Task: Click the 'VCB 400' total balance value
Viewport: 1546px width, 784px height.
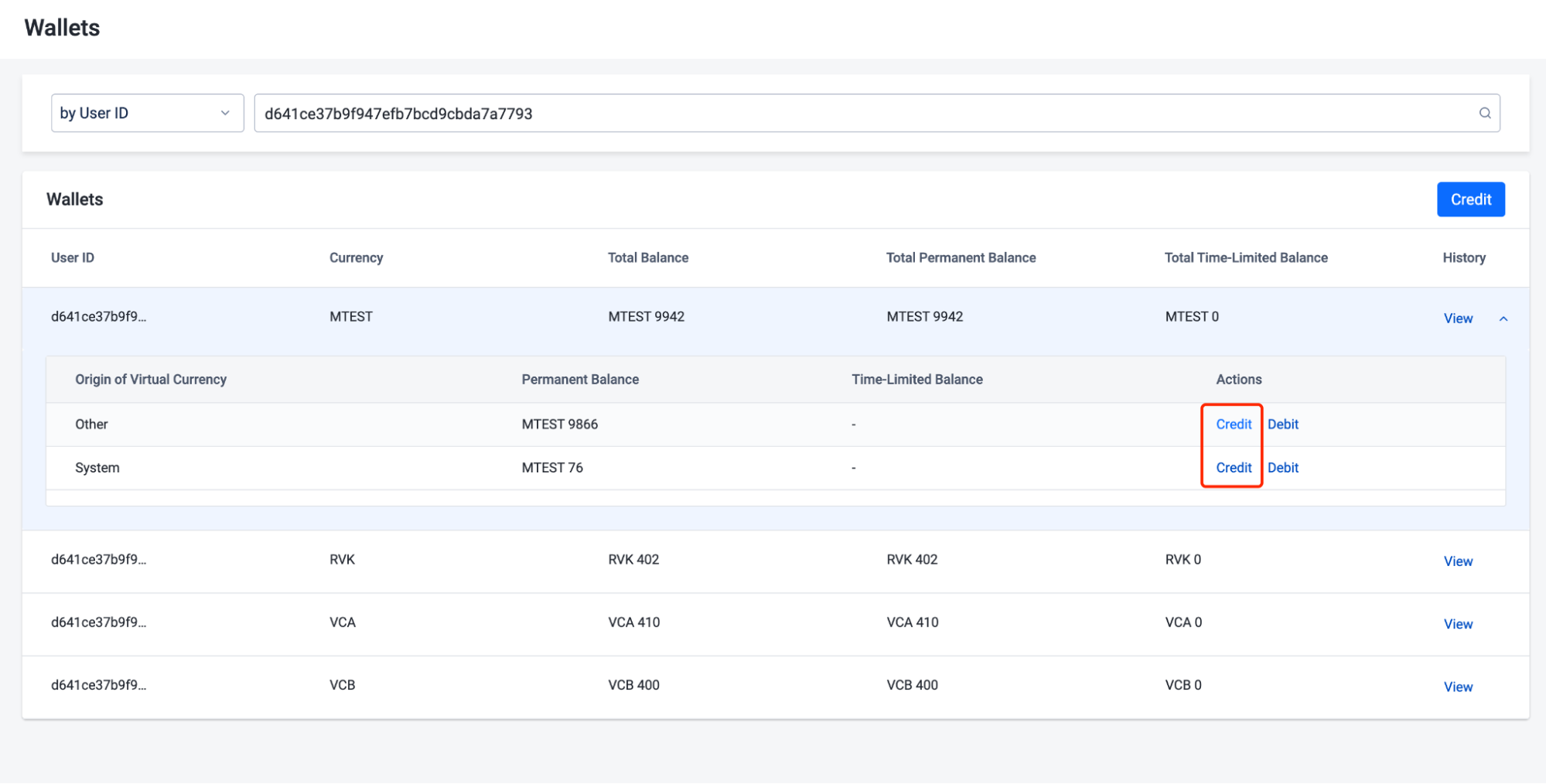Action: (633, 685)
